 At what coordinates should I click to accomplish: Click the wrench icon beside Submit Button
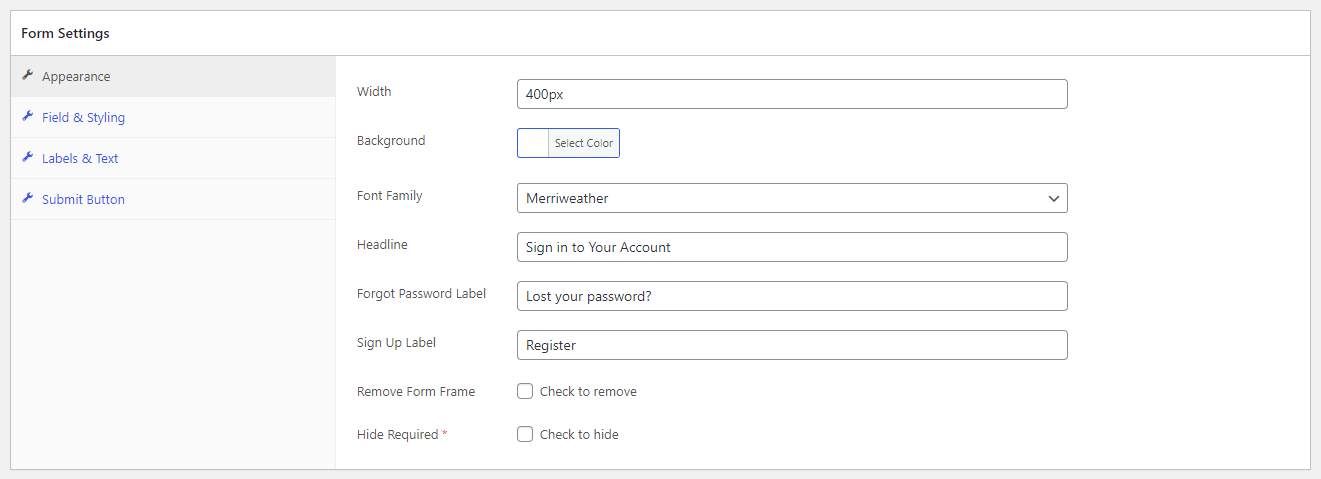[28, 199]
